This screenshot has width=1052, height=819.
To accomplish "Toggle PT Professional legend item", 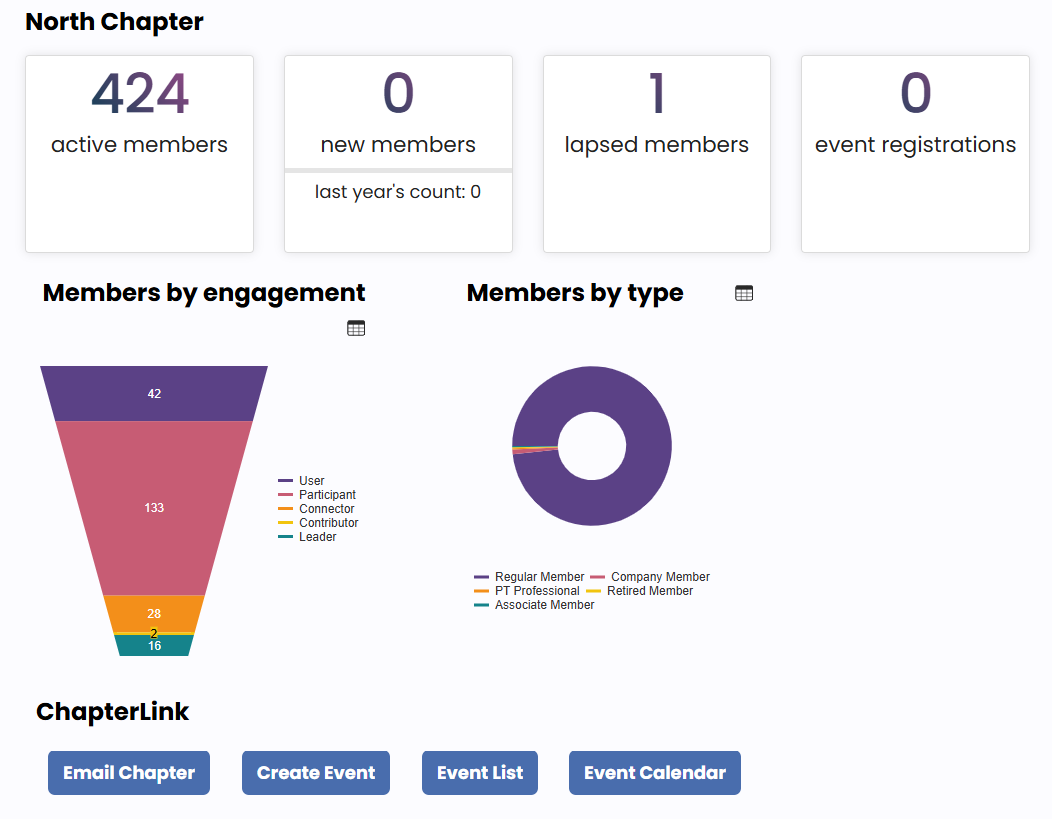I will (536, 591).
